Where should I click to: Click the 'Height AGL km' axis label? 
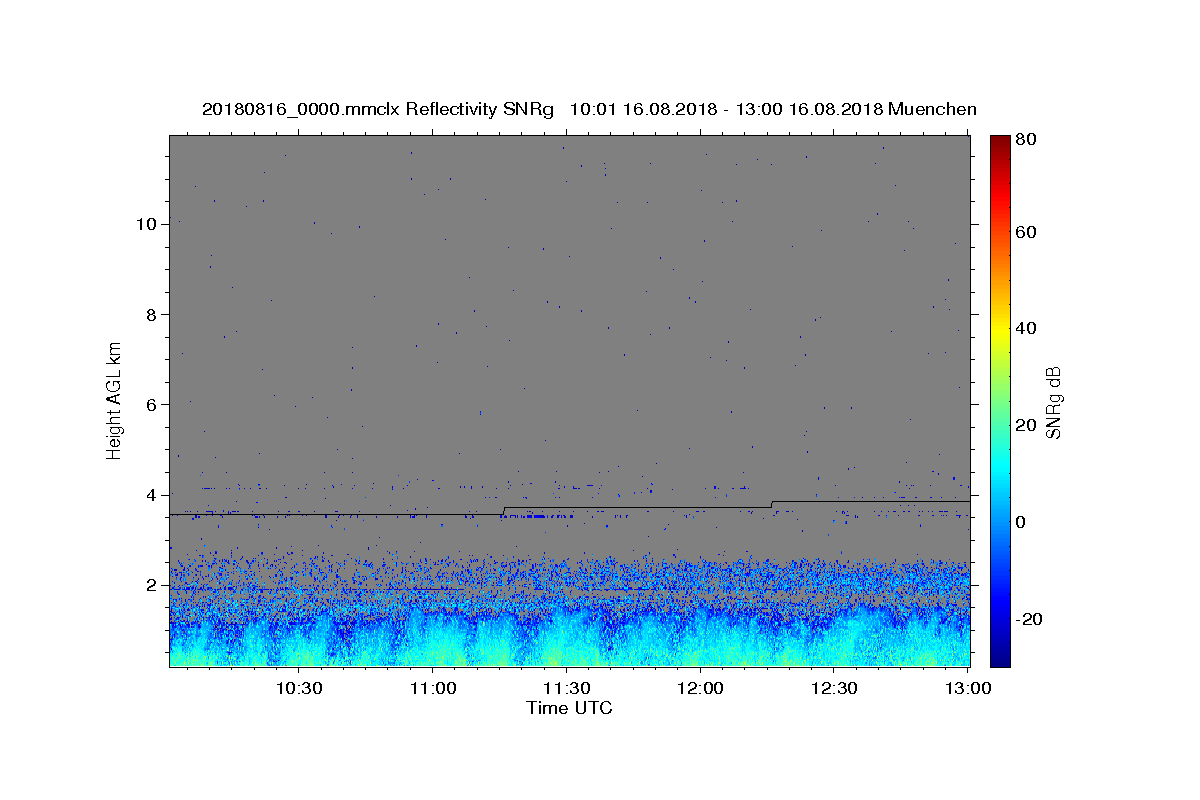coord(115,400)
